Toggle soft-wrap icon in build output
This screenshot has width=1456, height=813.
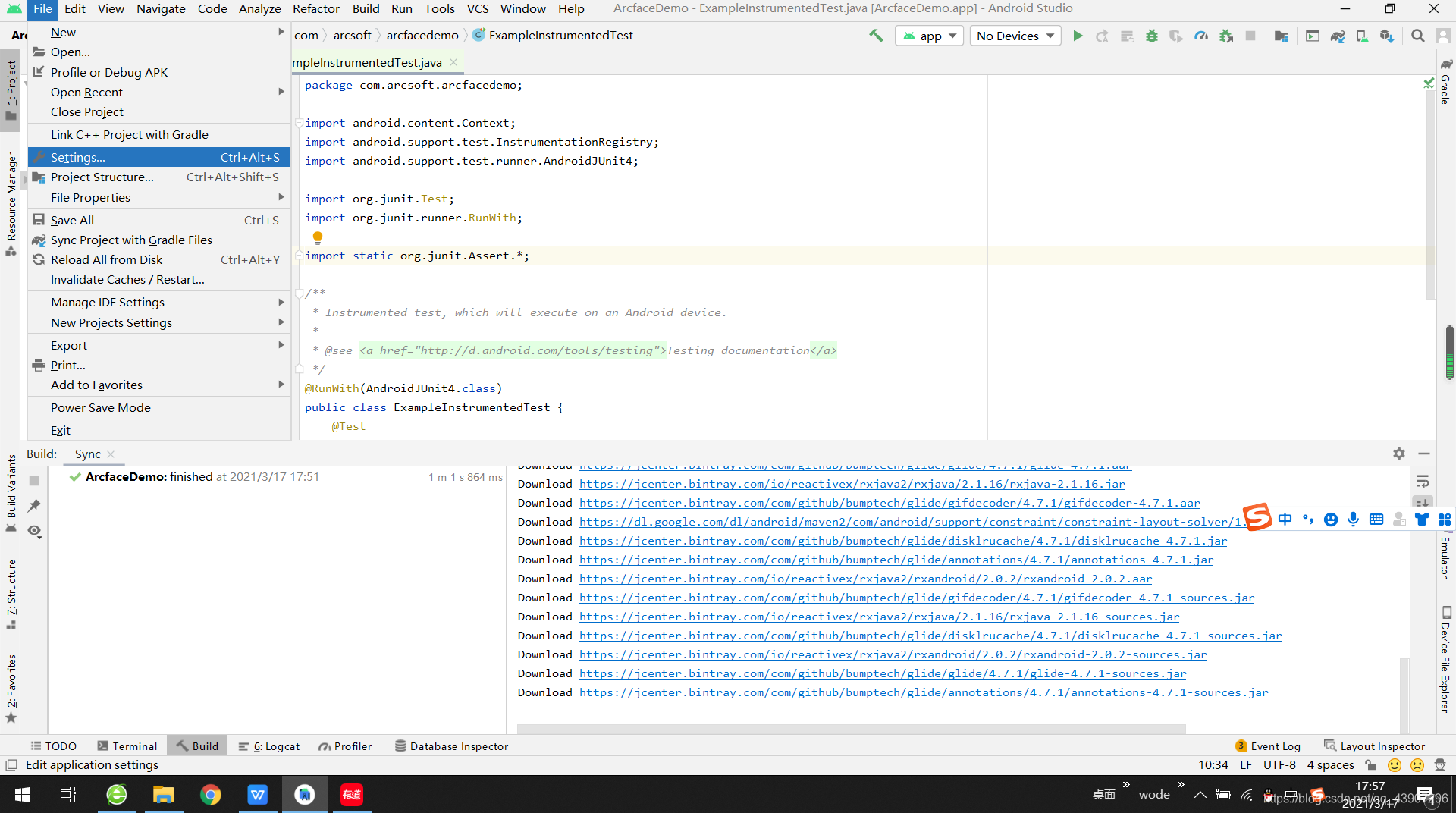pos(1423,482)
